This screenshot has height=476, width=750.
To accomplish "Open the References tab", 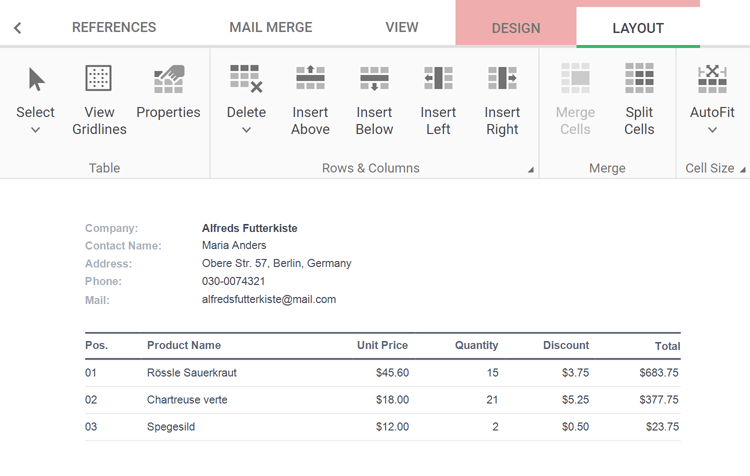I will (x=114, y=27).
